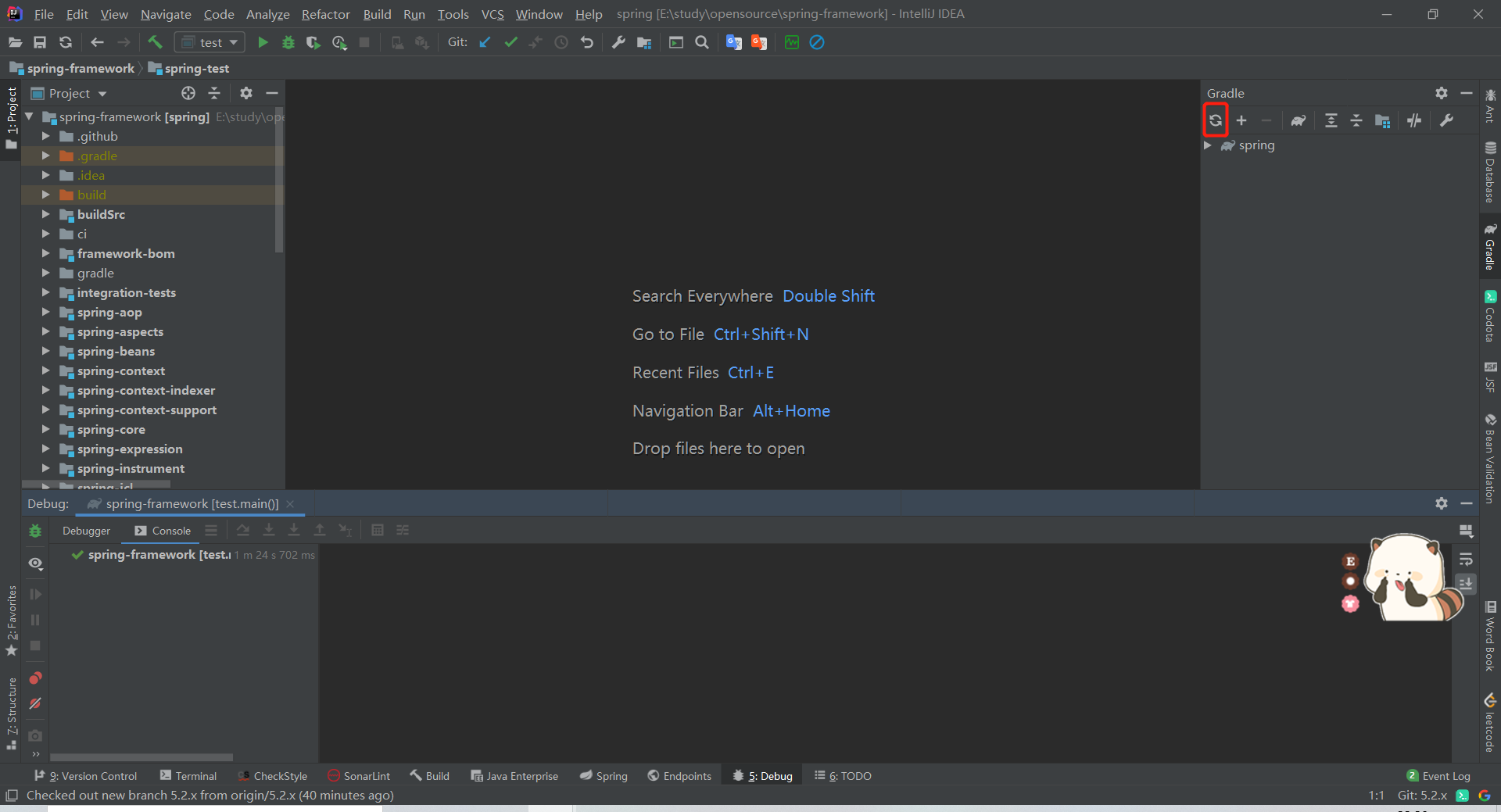1501x812 pixels.
Task: Switch to the Console tab
Action: (x=163, y=531)
